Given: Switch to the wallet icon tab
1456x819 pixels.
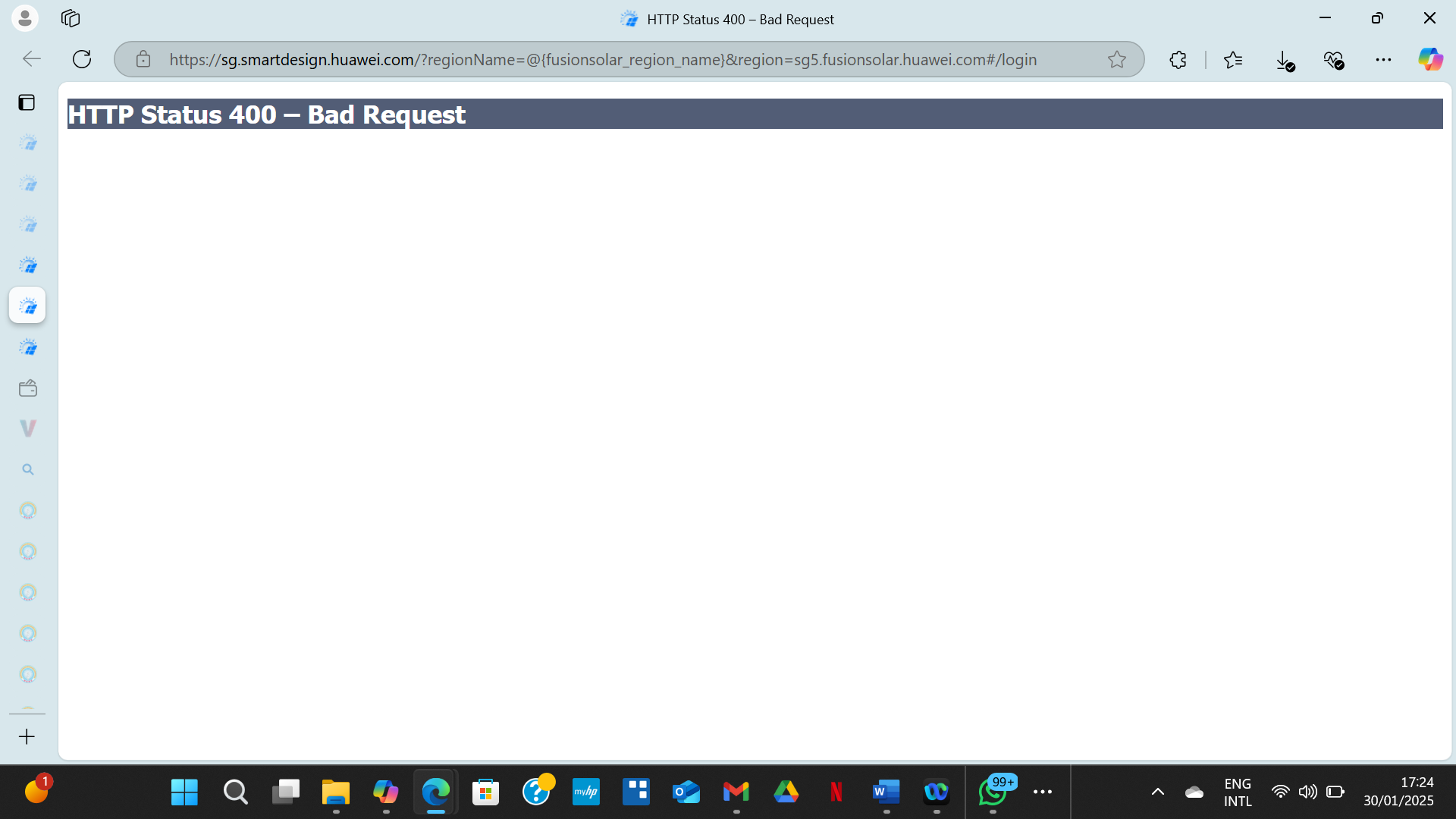Looking at the screenshot, I should [x=28, y=388].
